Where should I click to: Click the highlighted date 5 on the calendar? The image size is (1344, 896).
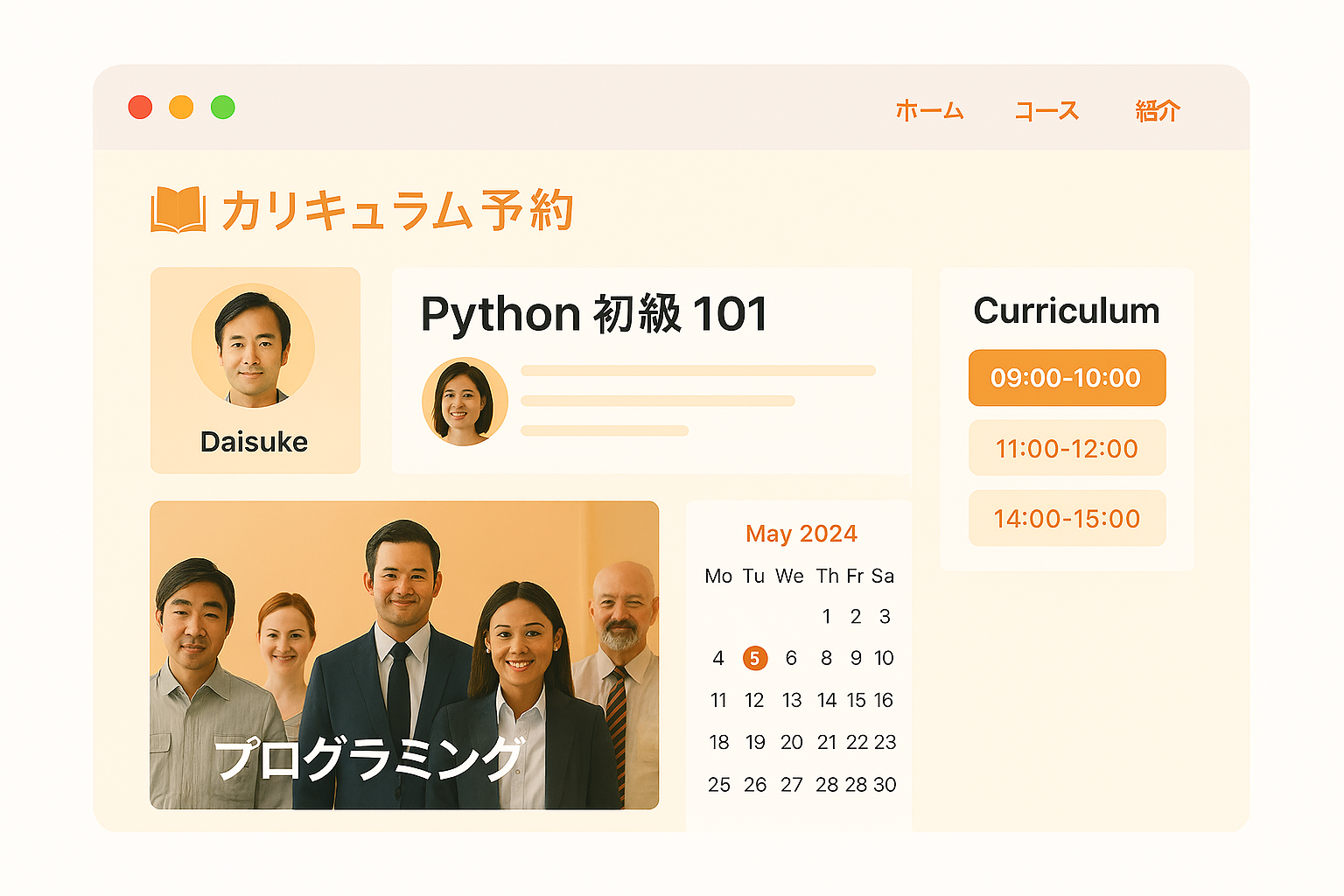[x=754, y=657]
